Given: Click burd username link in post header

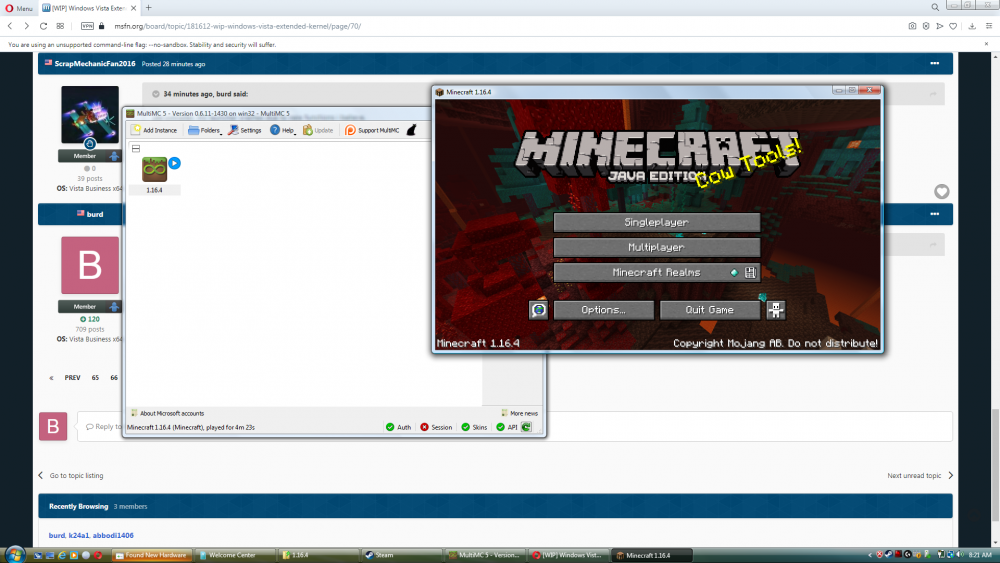Looking at the screenshot, I should point(95,214).
